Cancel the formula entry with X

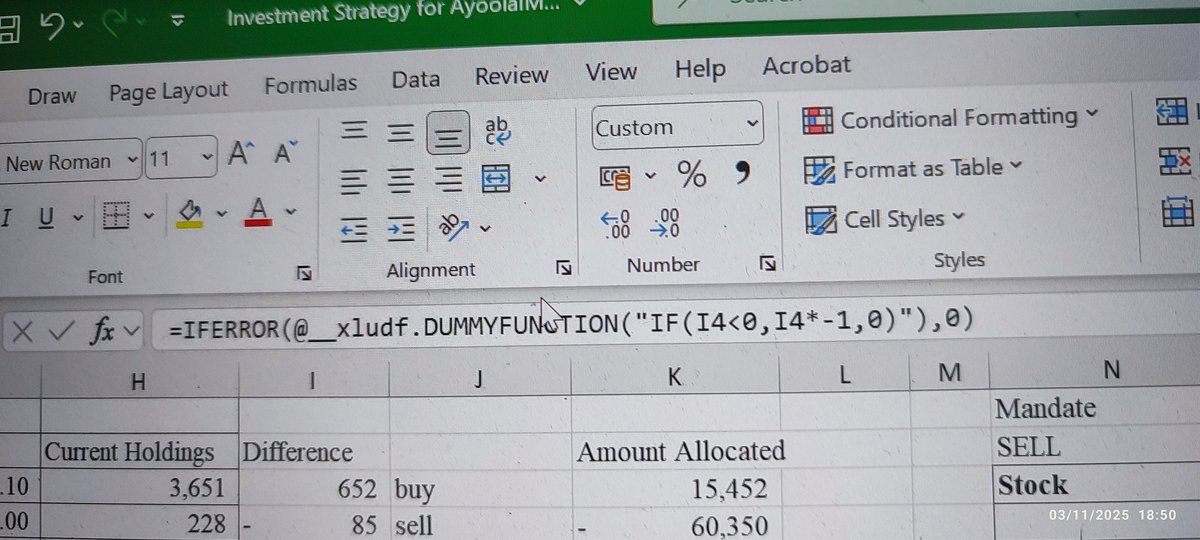pos(24,333)
